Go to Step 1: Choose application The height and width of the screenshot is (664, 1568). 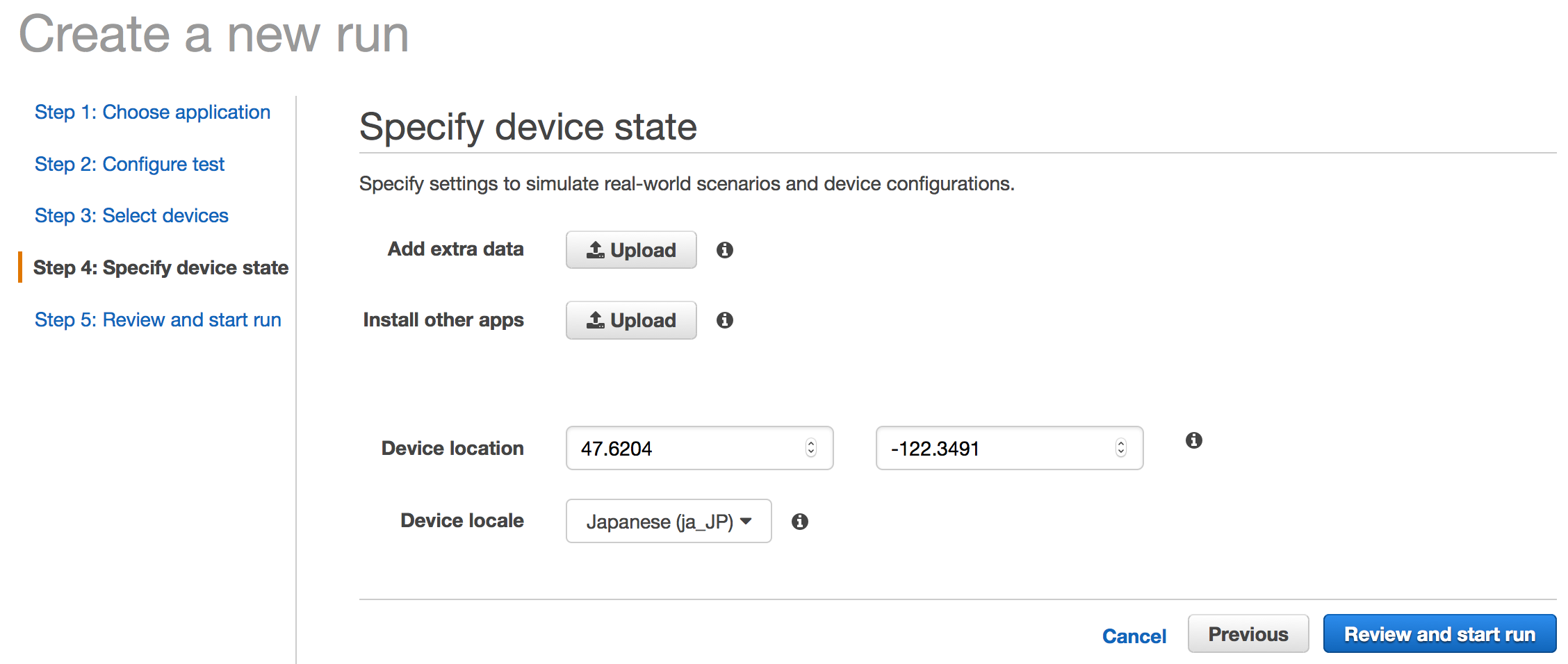pyautogui.click(x=152, y=113)
